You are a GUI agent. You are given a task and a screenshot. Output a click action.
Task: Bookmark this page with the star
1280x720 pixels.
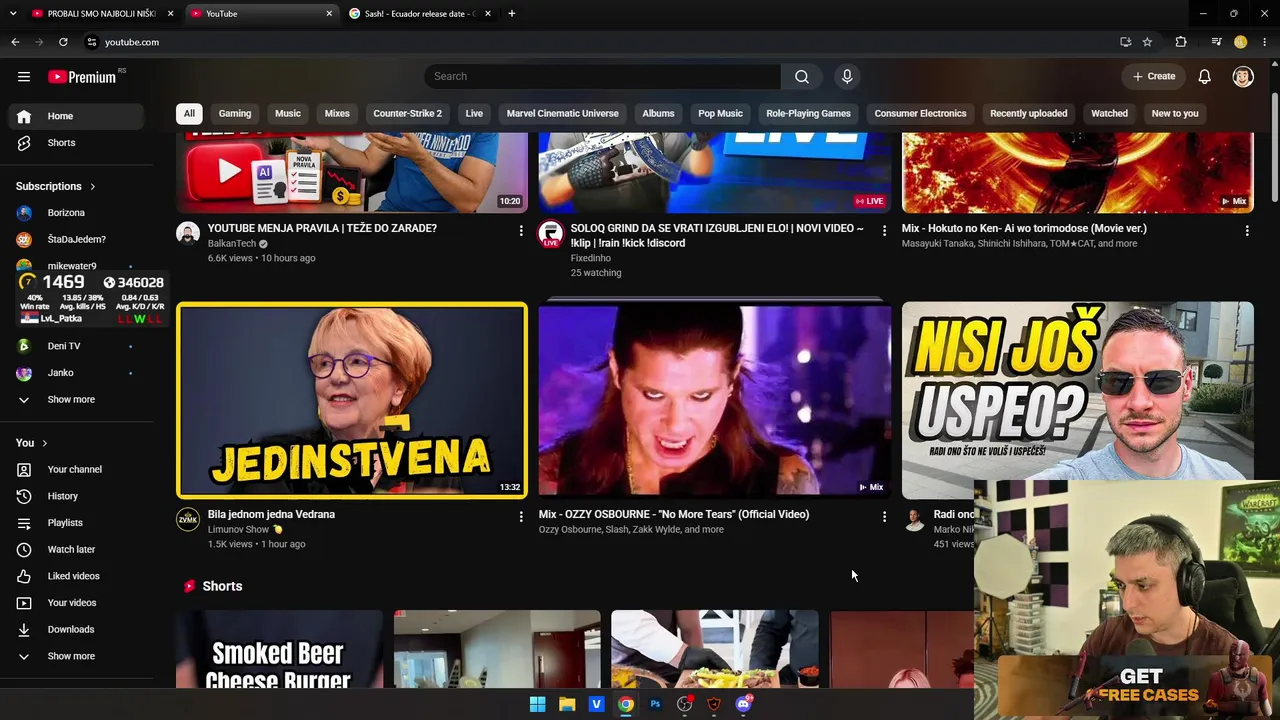tap(1147, 42)
